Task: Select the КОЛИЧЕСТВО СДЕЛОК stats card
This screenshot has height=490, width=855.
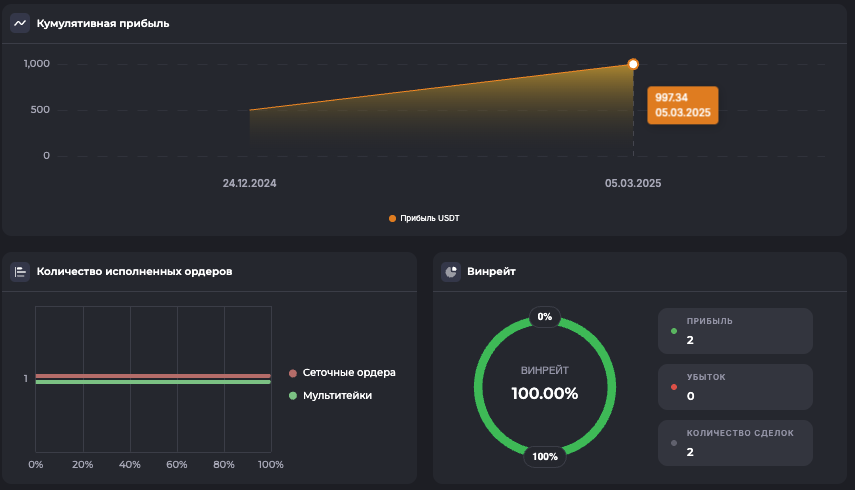Action: point(735,443)
